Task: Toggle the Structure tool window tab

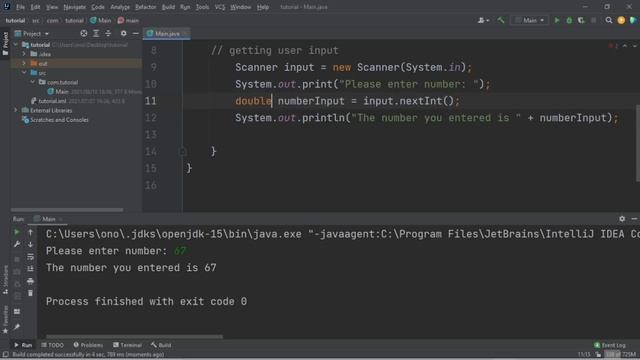Action: pos(5,280)
